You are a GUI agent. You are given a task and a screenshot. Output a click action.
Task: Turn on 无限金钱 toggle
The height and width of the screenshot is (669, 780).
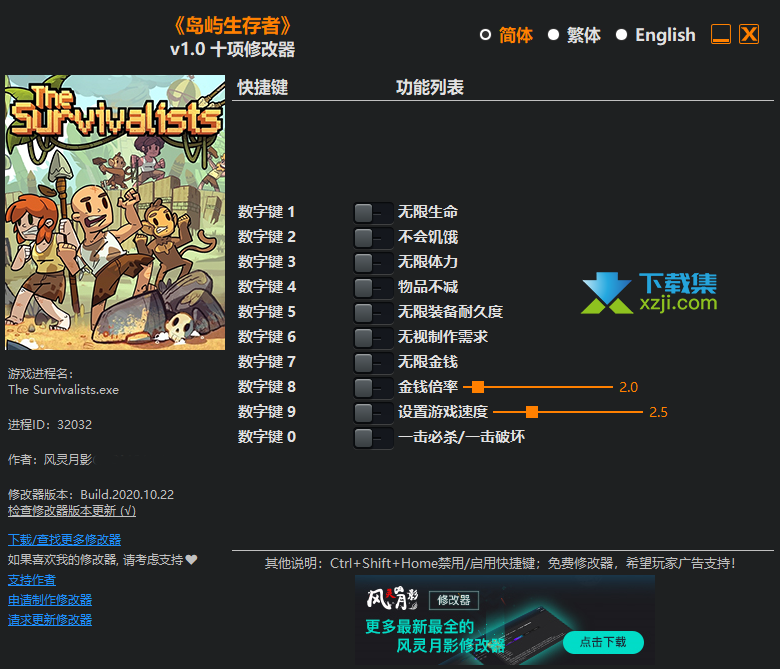373,363
